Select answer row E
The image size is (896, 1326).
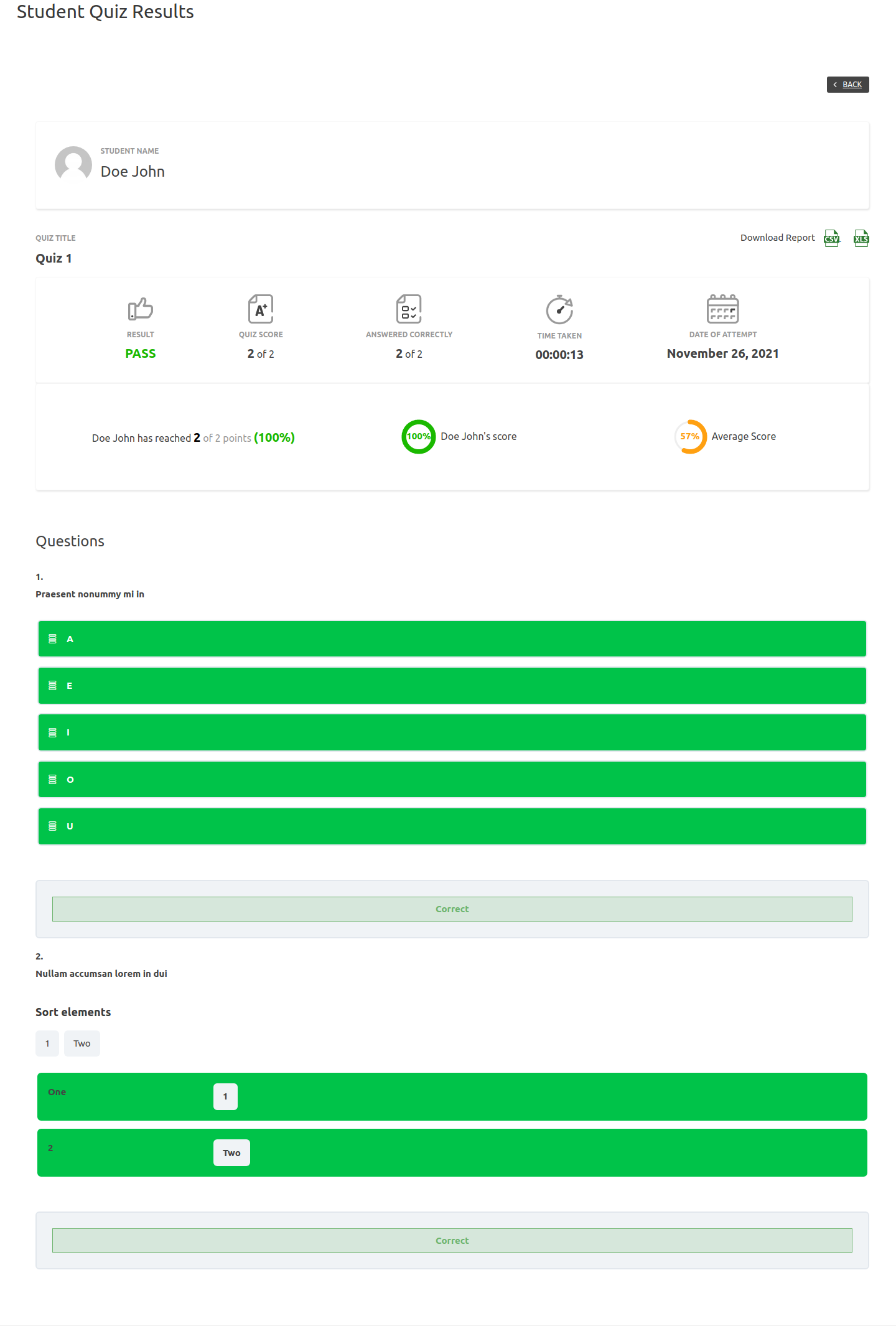tap(452, 686)
